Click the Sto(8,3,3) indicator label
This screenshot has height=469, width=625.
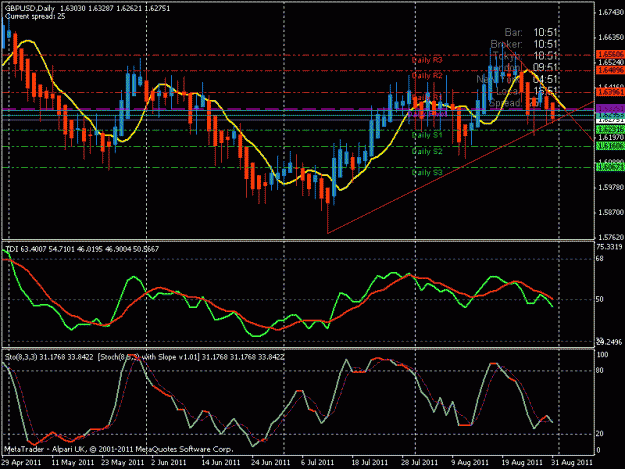[51, 357]
